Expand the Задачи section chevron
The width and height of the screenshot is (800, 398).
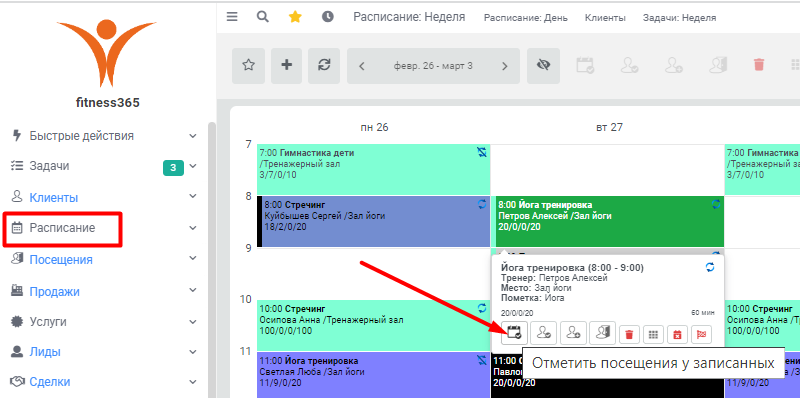tap(192, 166)
